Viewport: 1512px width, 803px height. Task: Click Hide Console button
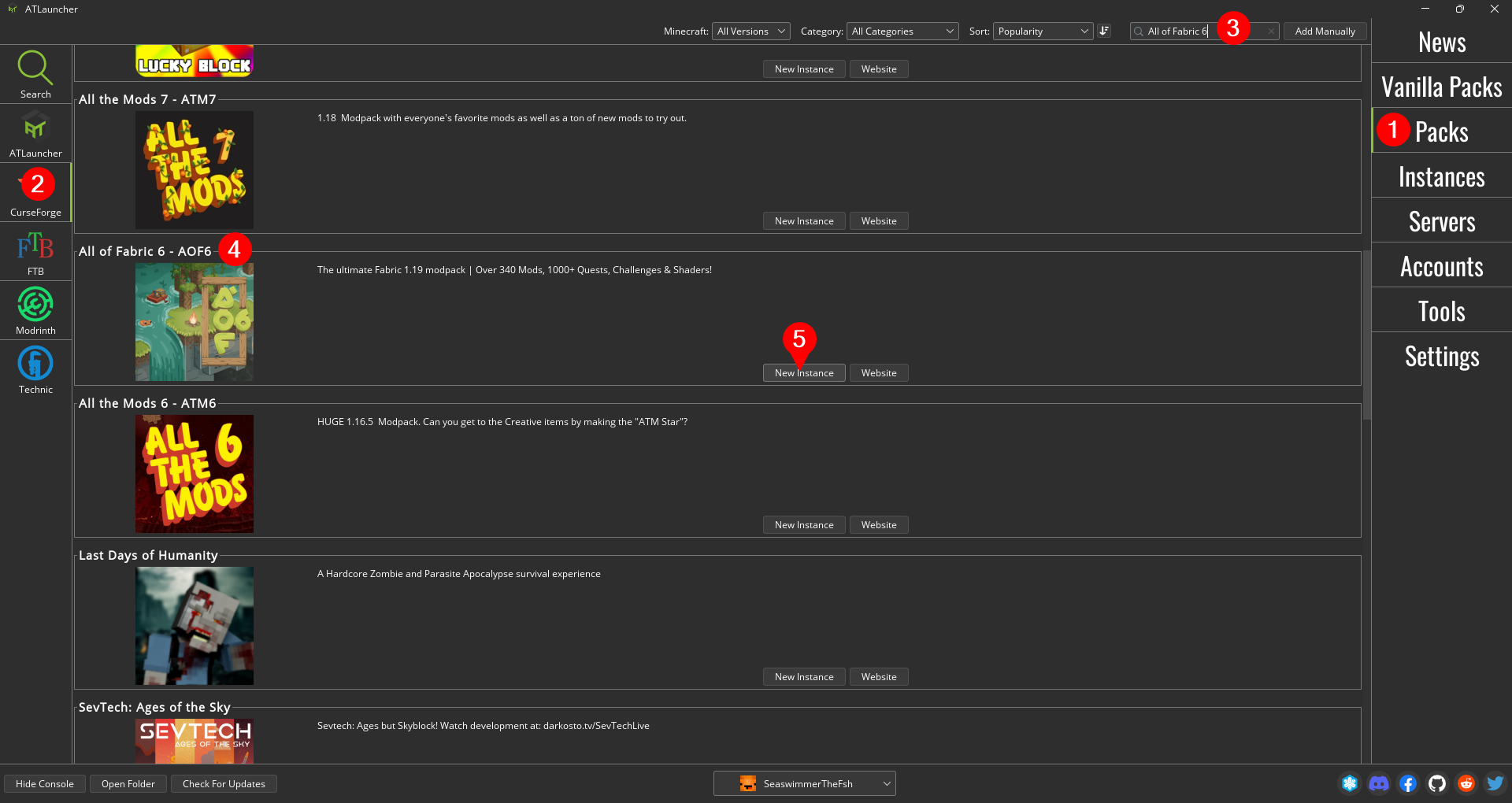click(45, 783)
